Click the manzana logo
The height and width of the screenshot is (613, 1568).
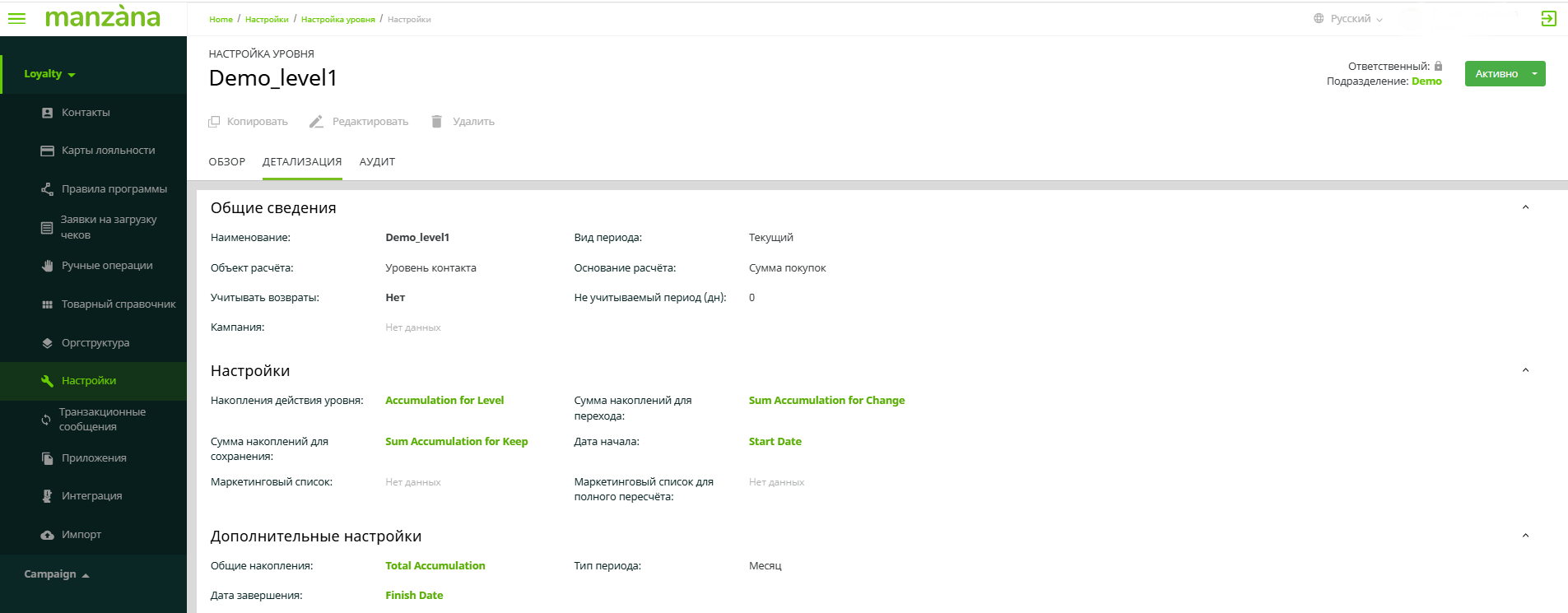(103, 17)
